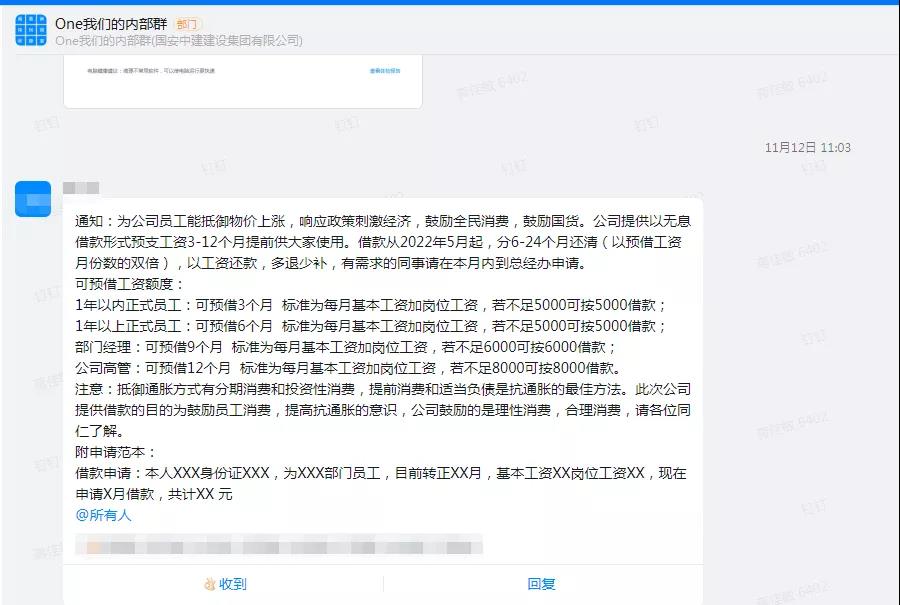Confirm the notice with 收到
Image resolution: width=900 pixels, height=605 pixels.
tap(225, 584)
